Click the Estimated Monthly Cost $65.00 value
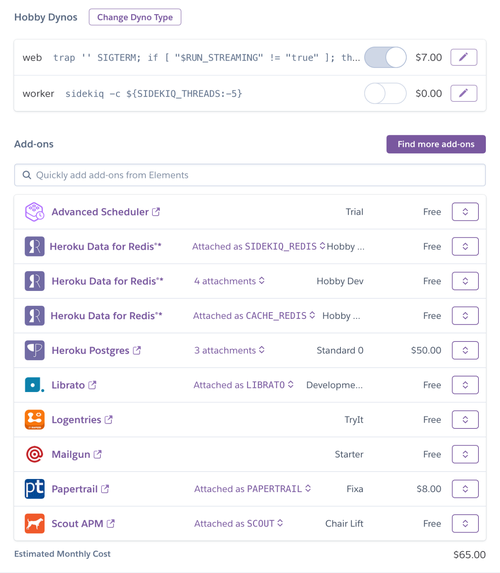 469,555
